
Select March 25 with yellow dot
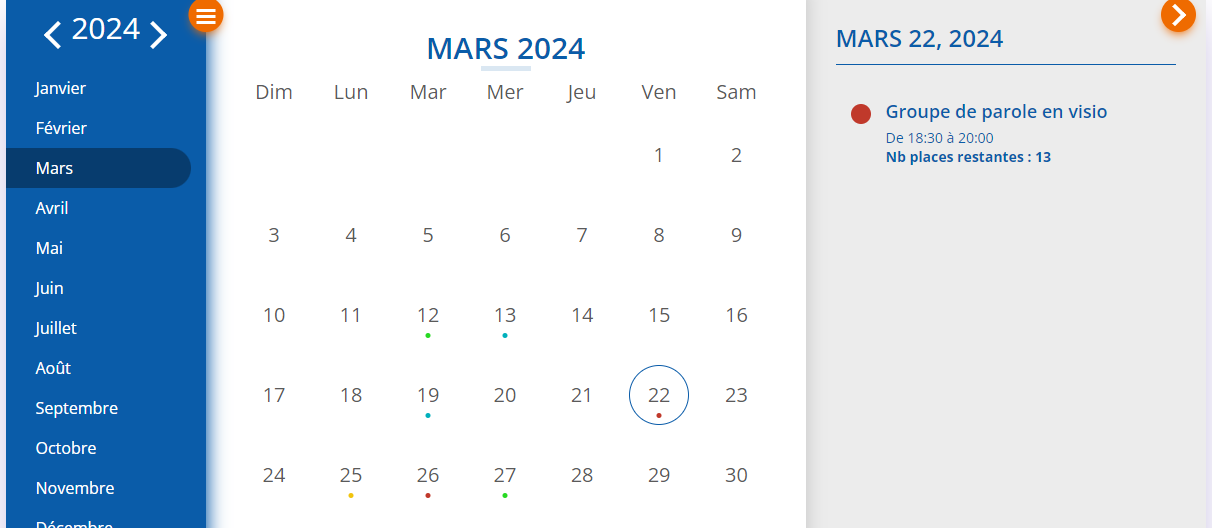pyautogui.click(x=351, y=476)
